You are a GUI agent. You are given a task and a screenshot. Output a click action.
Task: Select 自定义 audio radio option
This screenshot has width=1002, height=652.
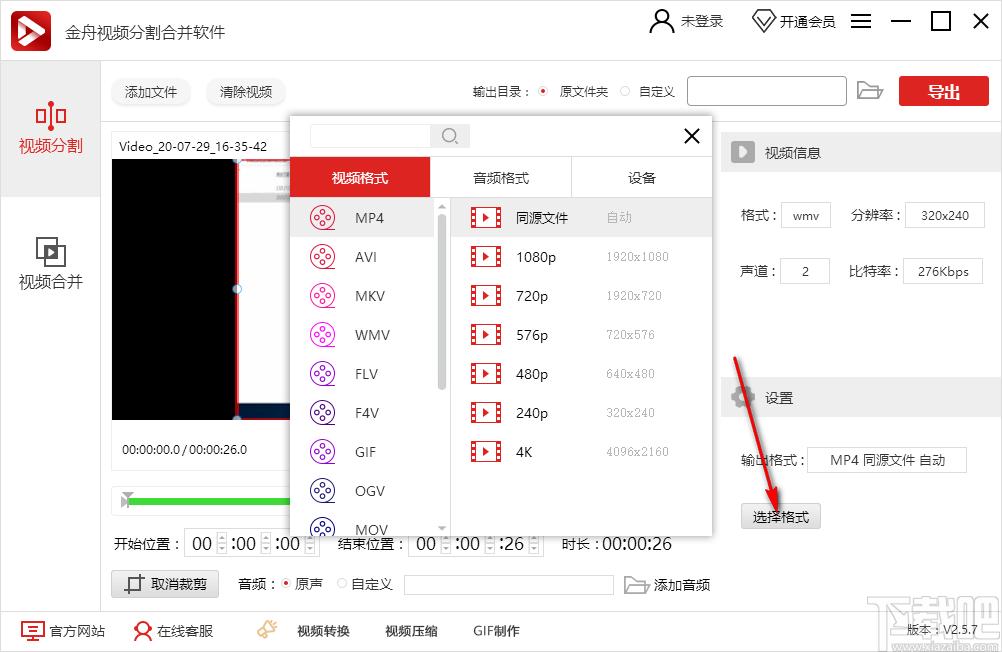point(342,584)
